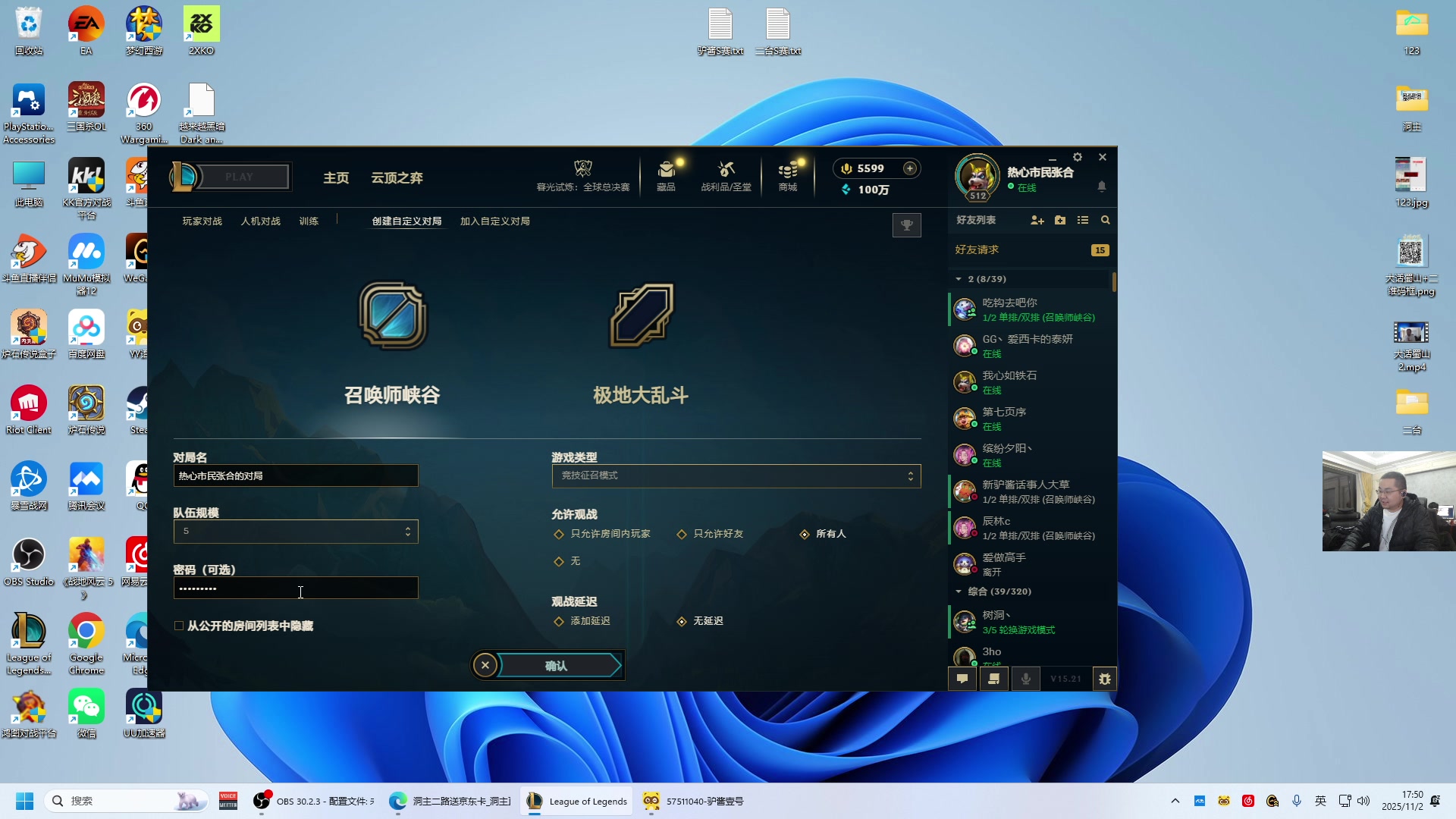Search friends with magnifier icon
This screenshot has width=1456, height=819.
(1105, 220)
